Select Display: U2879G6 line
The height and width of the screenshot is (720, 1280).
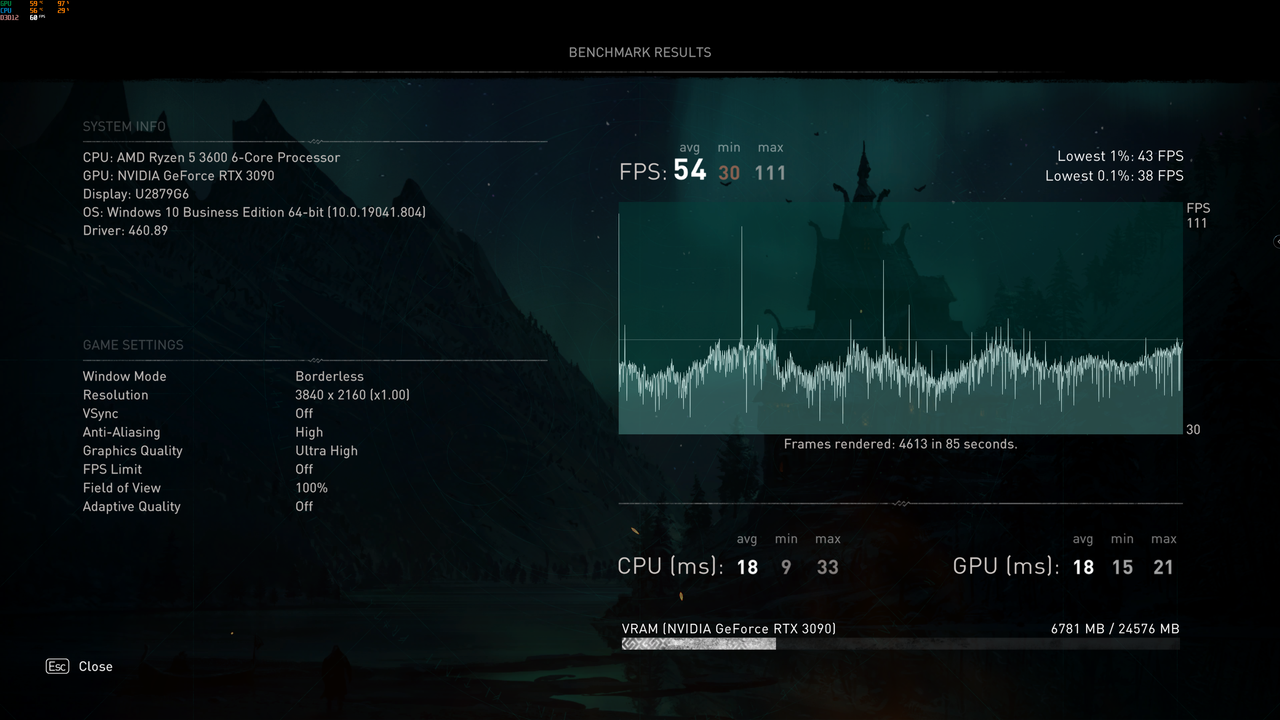click(136, 194)
